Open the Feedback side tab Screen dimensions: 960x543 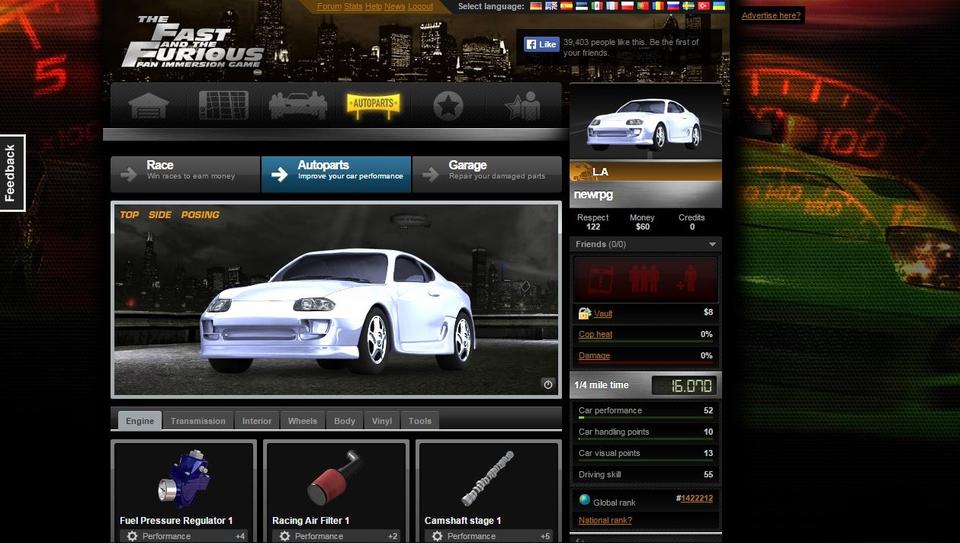(x=12, y=173)
